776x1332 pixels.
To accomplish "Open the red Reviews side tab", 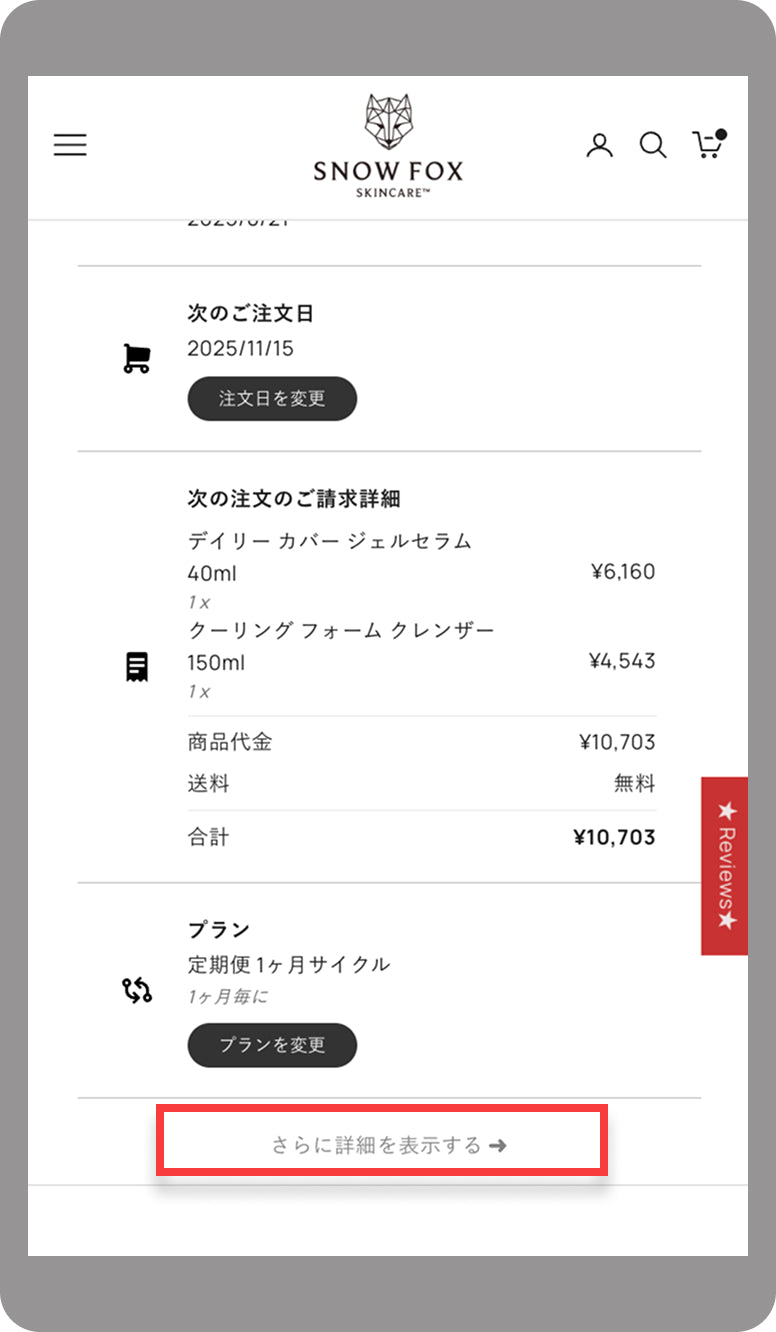I will tap(725, 866).
